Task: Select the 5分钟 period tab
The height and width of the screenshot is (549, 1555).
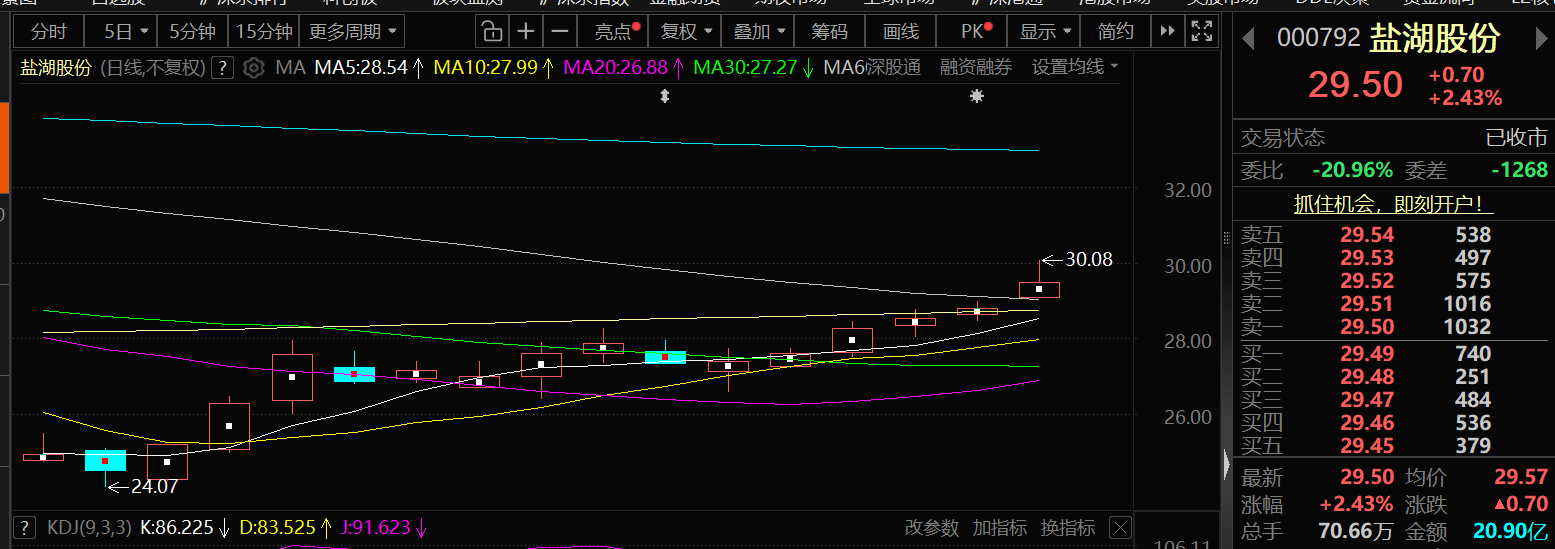Action: [192, 32]
